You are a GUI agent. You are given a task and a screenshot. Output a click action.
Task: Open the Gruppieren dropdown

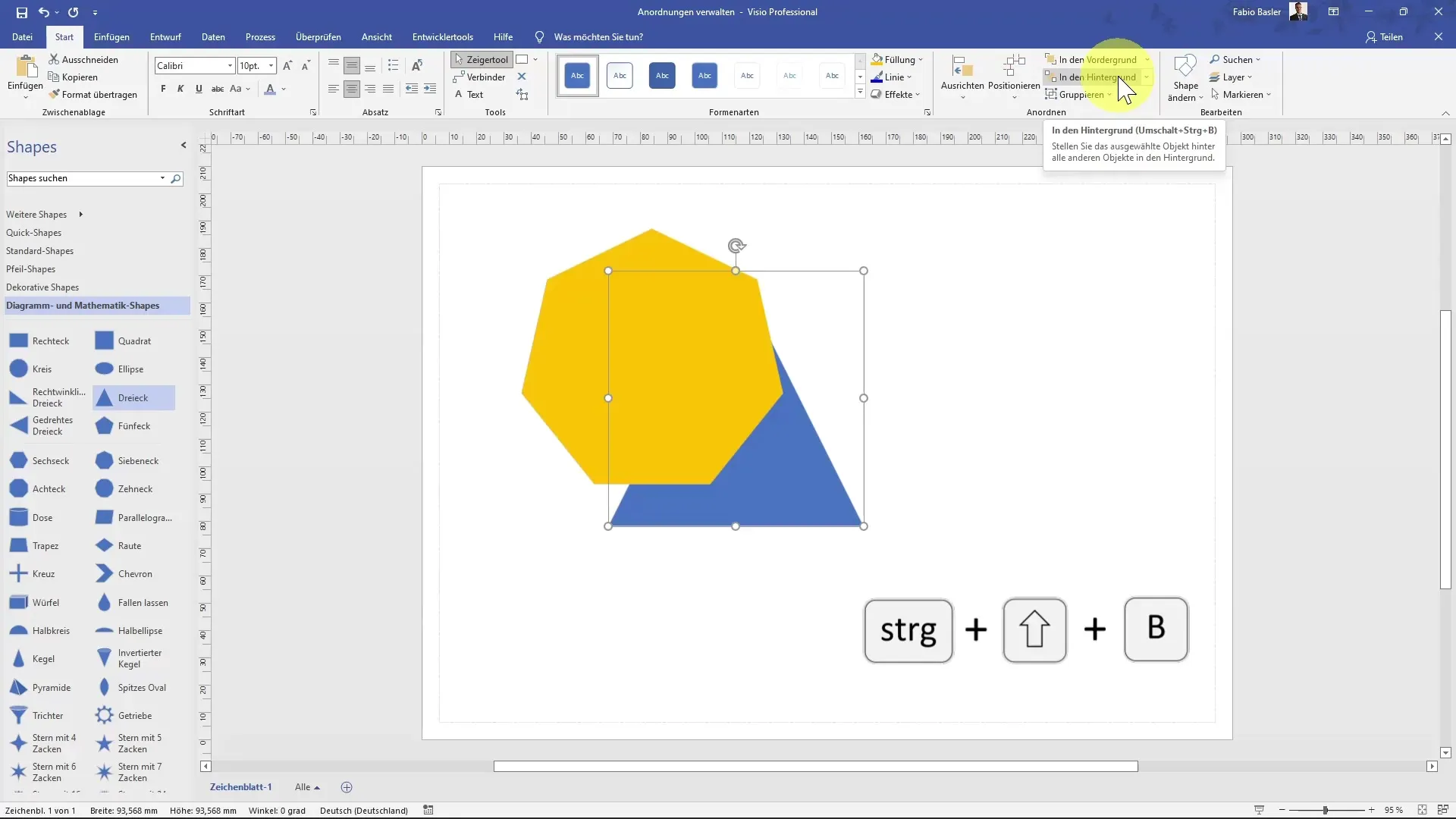point(1078,94)
